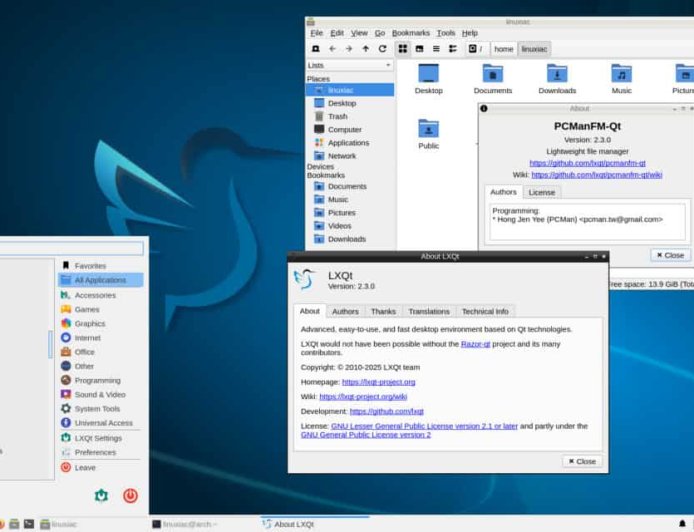
Task: Switch to icon view mode
Action: pyautogui.click(x=402, y=48)
